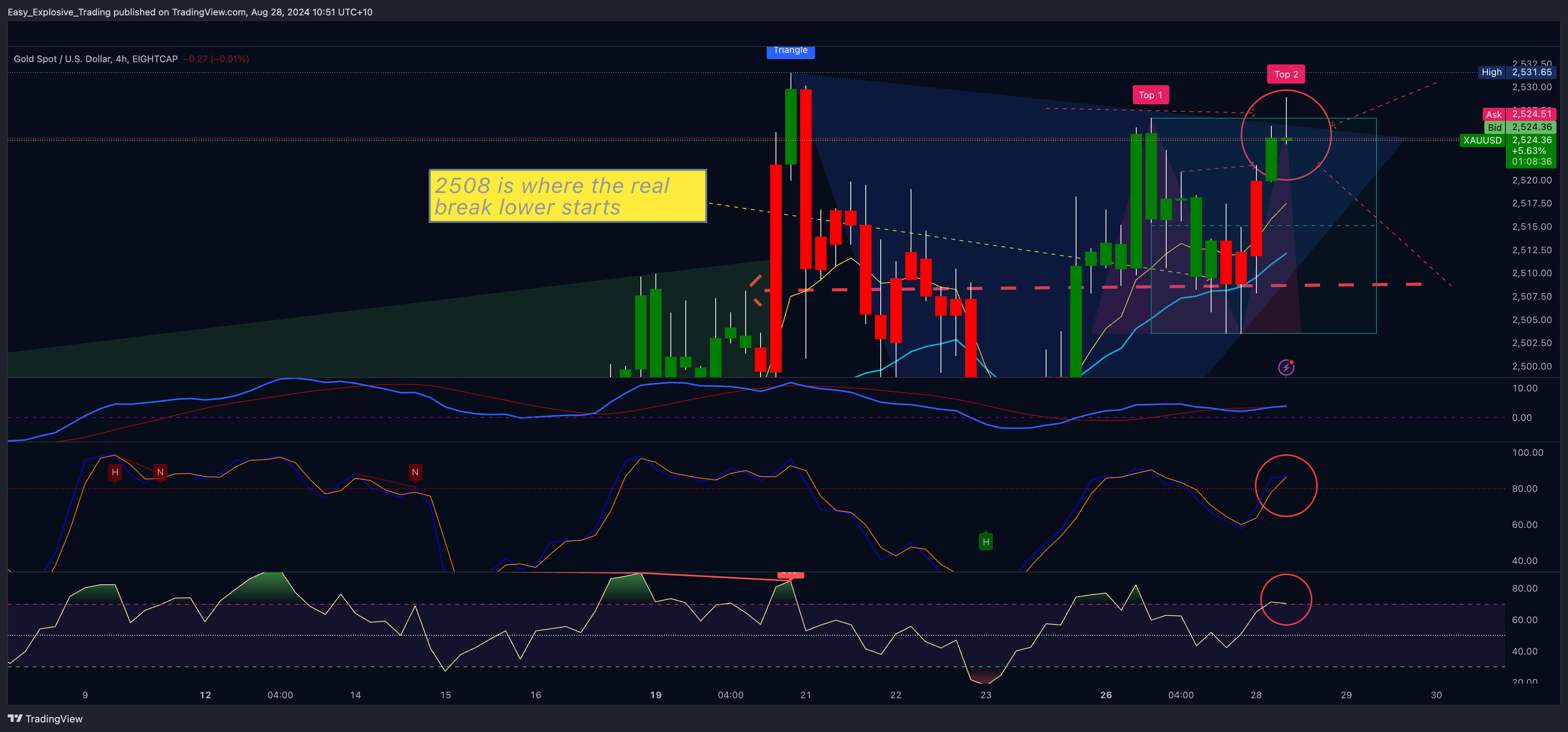Viewport: 1568px width, 732px height.
Task: Click the published-by header text
Action: 190,12
